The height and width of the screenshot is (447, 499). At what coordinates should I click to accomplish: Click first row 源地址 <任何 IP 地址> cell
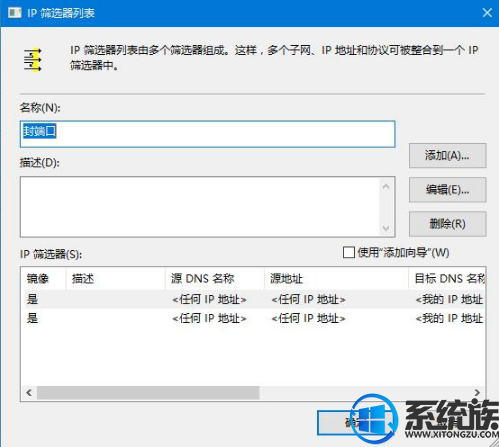[308, 299]
